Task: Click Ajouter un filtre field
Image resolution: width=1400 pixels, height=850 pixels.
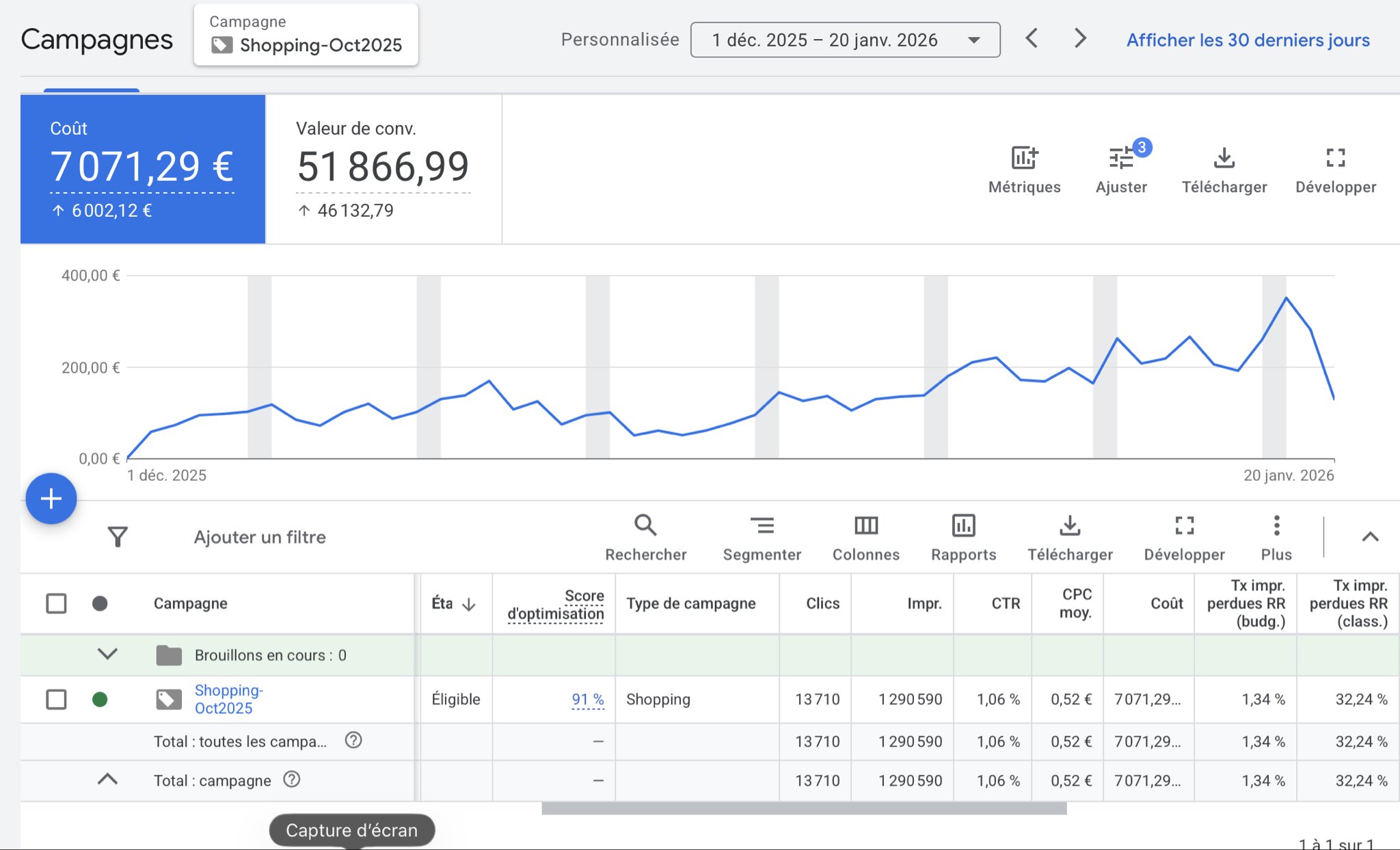Action: 260,537
